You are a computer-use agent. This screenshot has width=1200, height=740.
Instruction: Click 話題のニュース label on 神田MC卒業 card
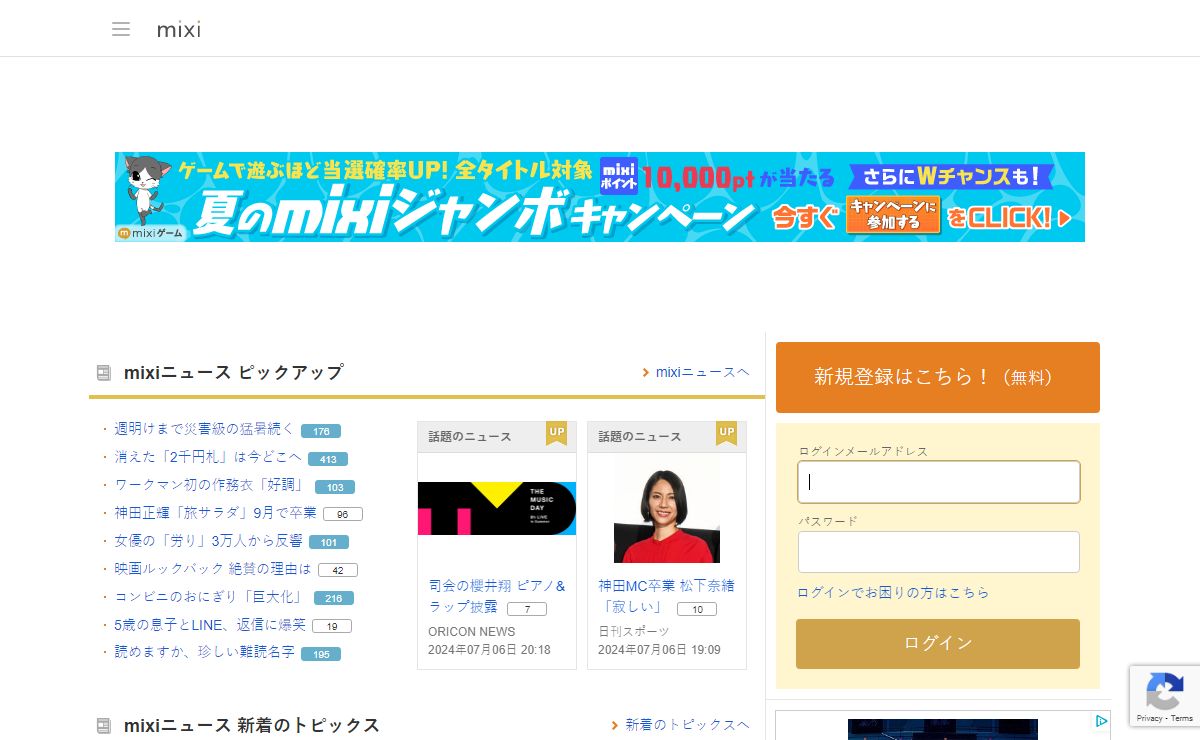tap(640, 437)
